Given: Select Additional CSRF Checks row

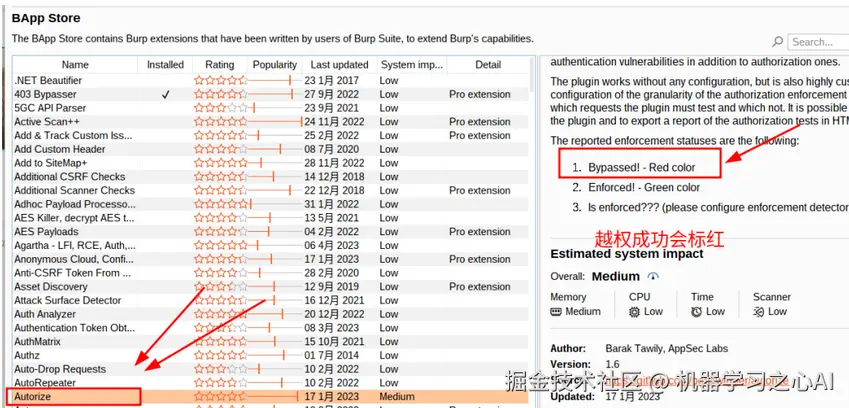Looking at the screenshot, I should click(x=271, y=176).
